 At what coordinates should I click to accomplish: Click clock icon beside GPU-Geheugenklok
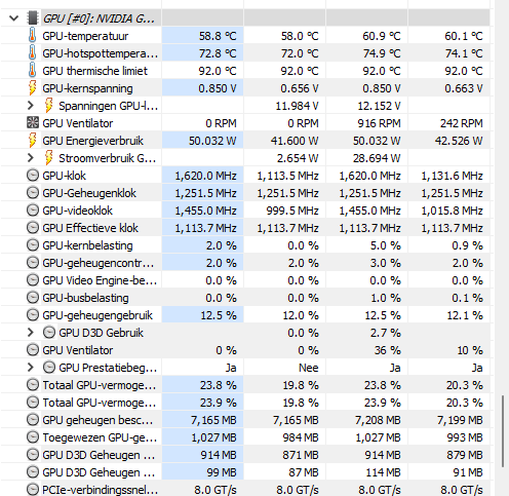coord(32,193)
